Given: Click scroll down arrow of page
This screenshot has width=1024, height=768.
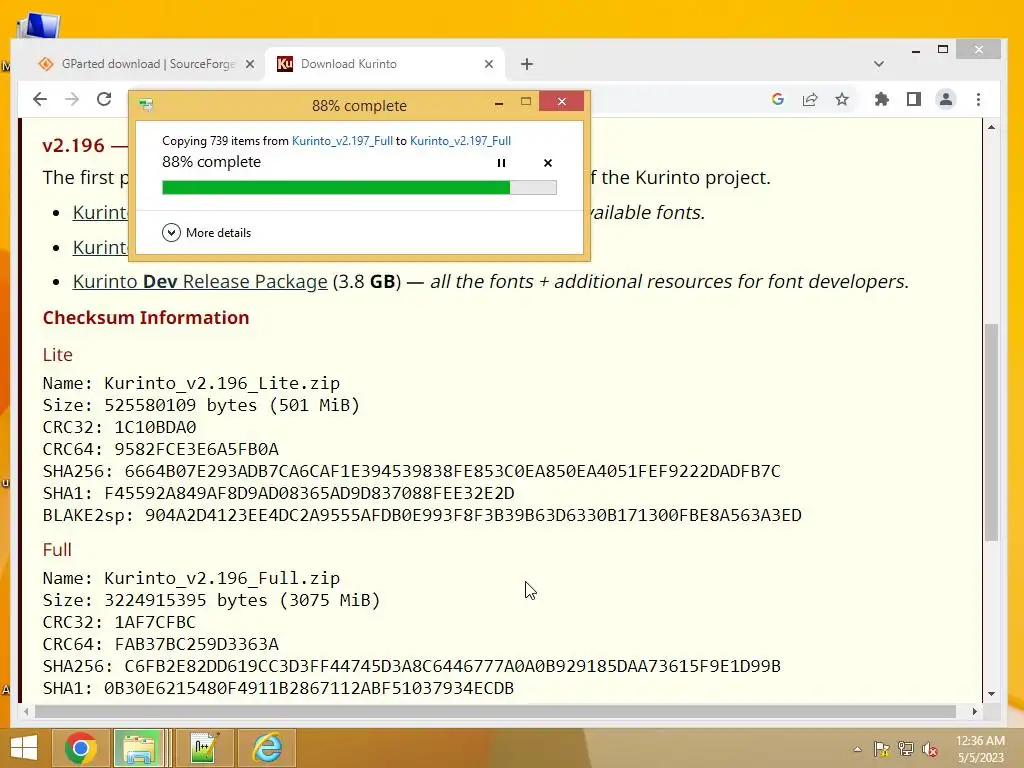Looking at the screenshot, I should coord(991,694).
